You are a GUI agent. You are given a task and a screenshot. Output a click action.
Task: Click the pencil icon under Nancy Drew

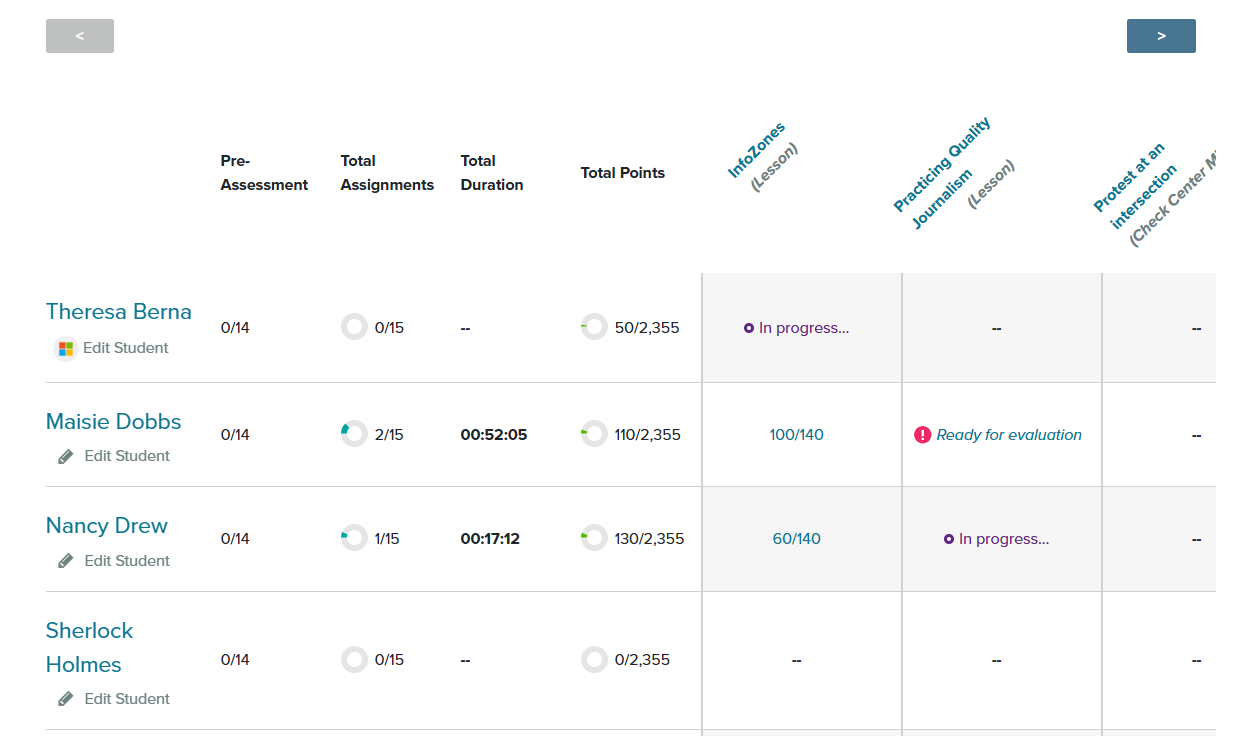coord(66,561)
